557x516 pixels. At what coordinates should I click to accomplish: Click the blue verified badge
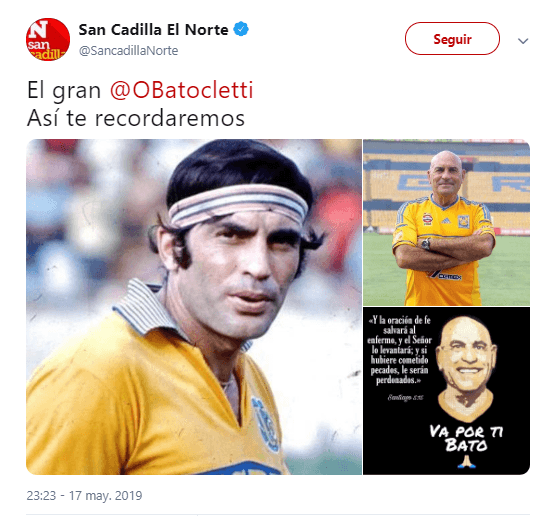[x=241, y=29]
